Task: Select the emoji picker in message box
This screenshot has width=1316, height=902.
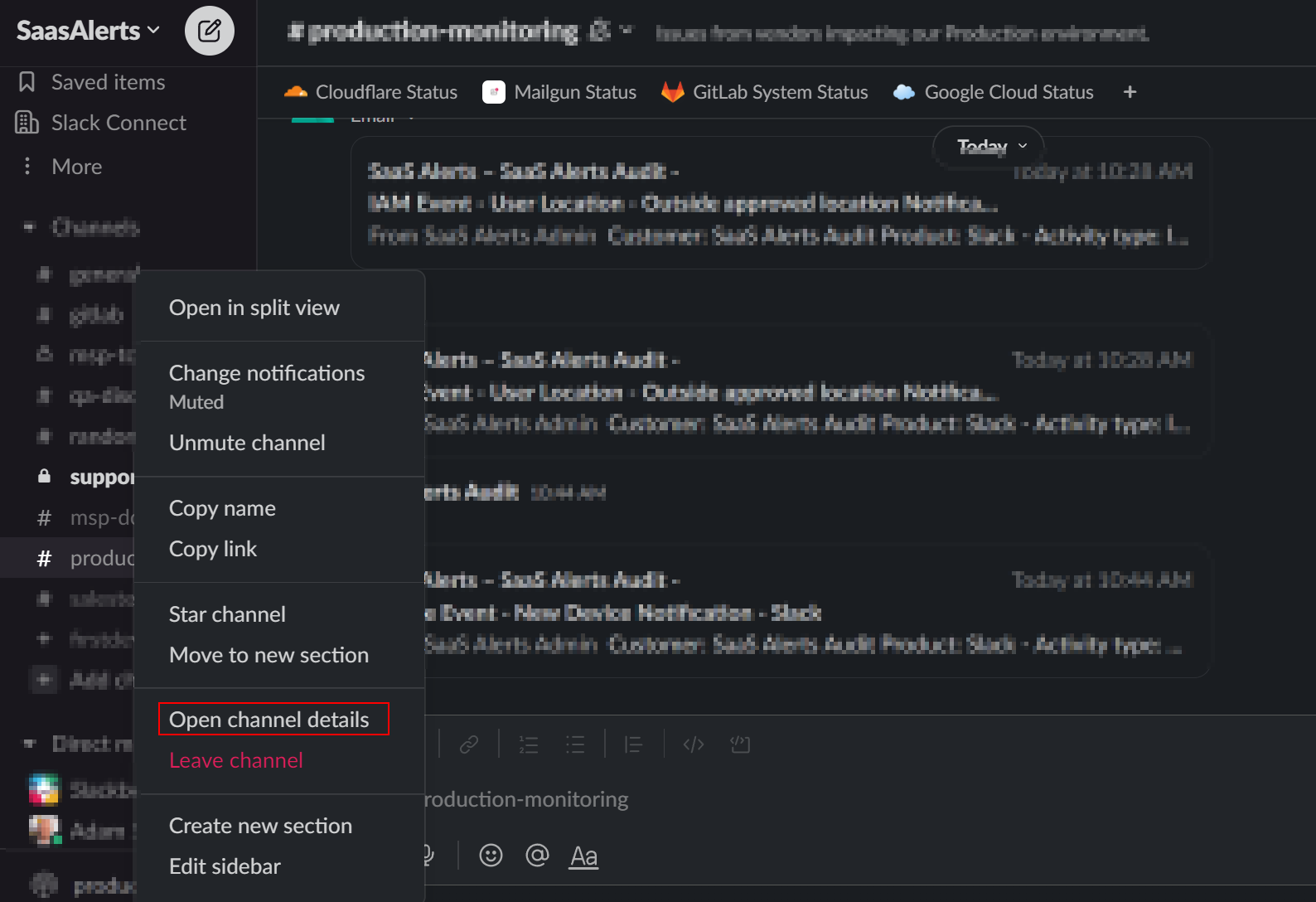Action: [x=491, y=855]
